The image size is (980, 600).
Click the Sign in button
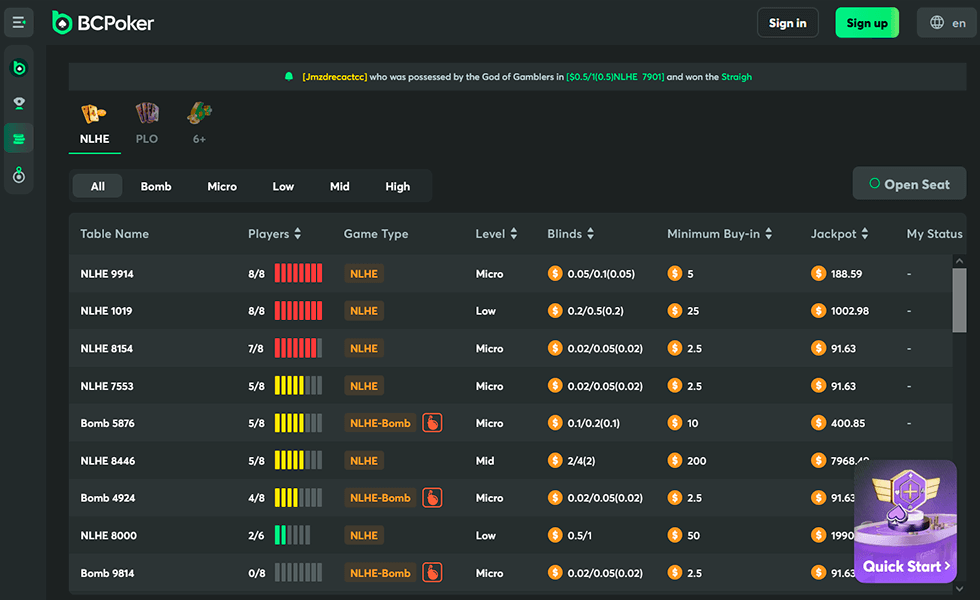coord(788,22)
